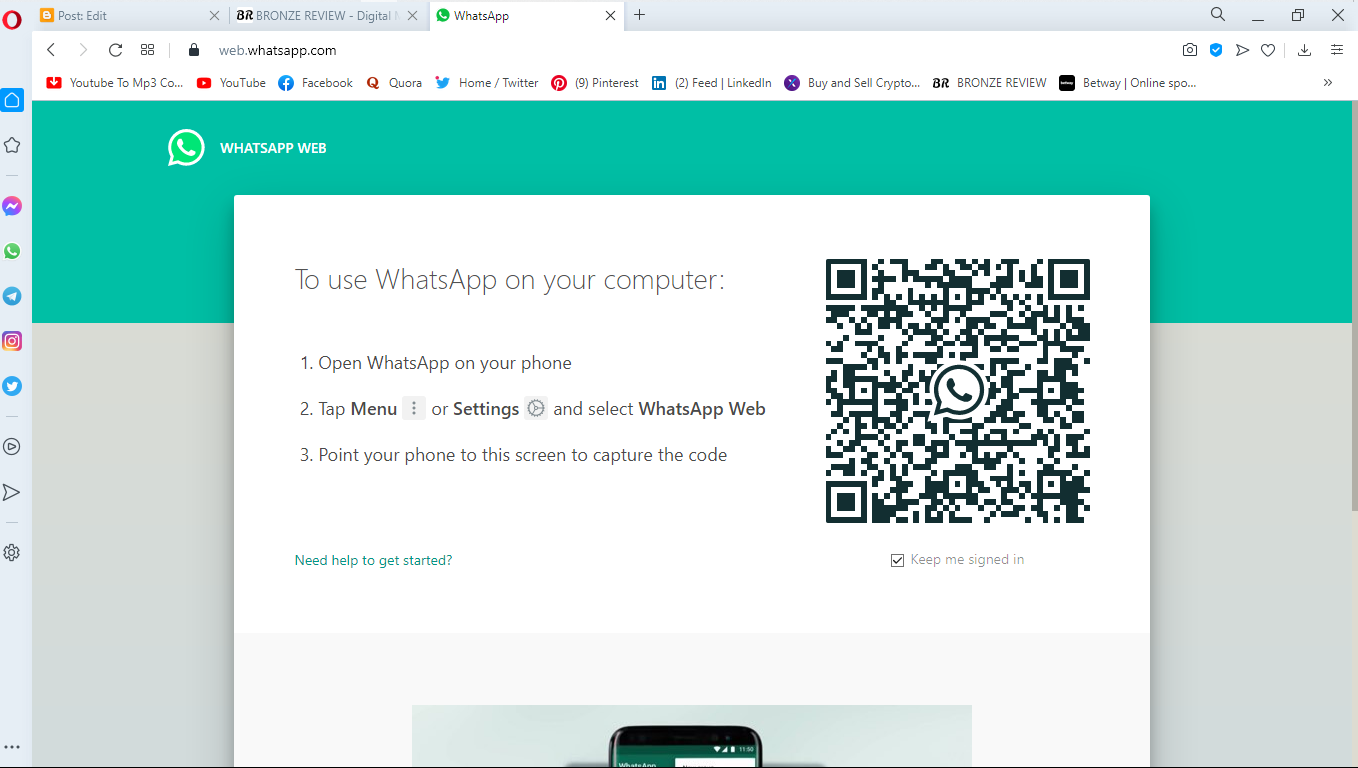
Task: Open Buy and Sell Crypto bookmark
Action: pos(852,83)
